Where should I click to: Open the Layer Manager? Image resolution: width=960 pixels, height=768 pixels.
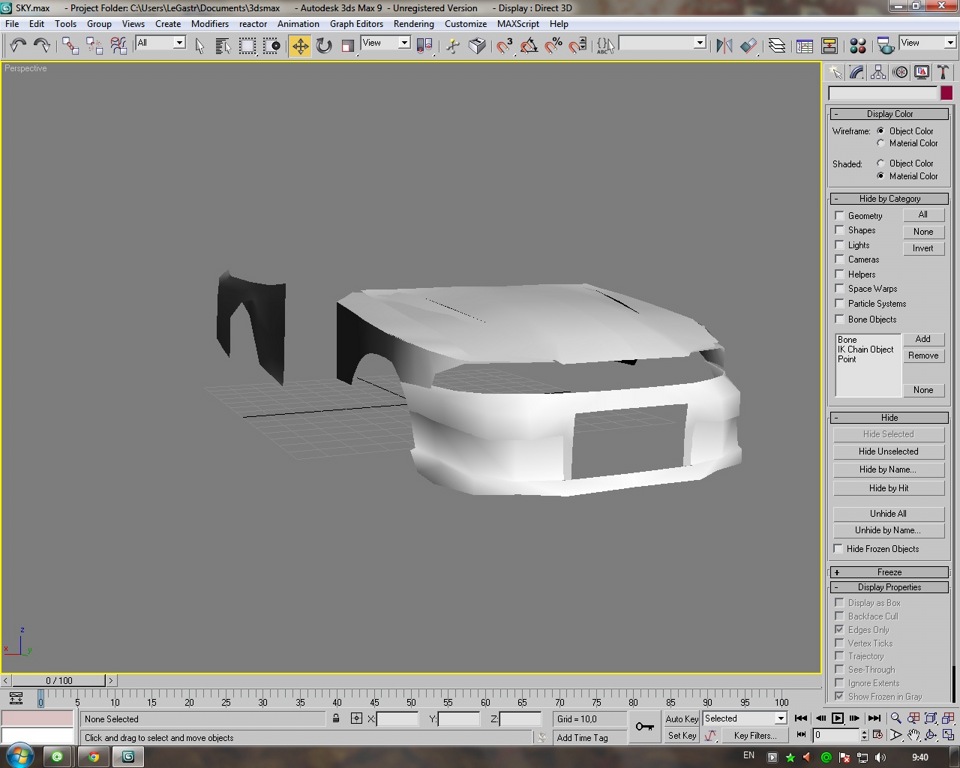point(776,45)
